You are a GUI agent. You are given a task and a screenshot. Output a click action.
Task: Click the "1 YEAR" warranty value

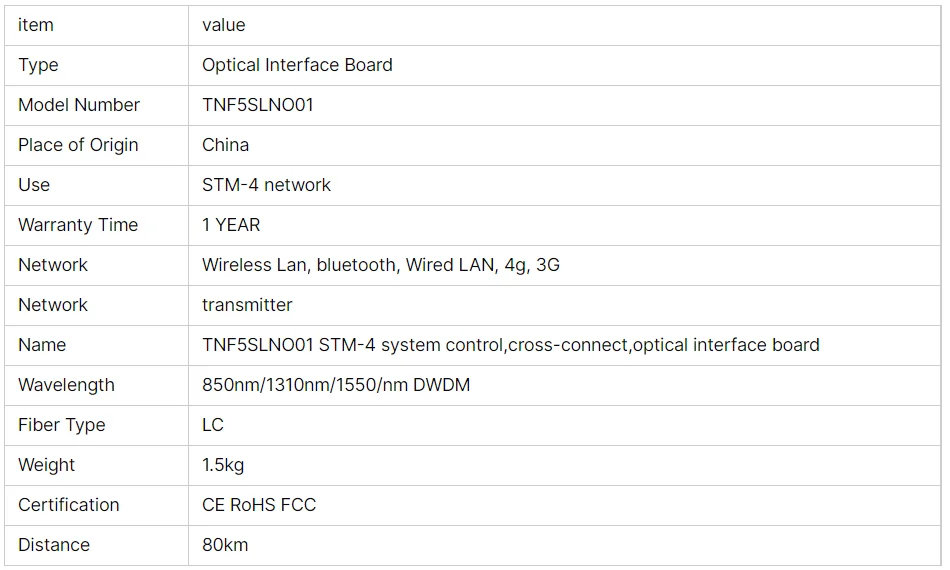(231, 225)
